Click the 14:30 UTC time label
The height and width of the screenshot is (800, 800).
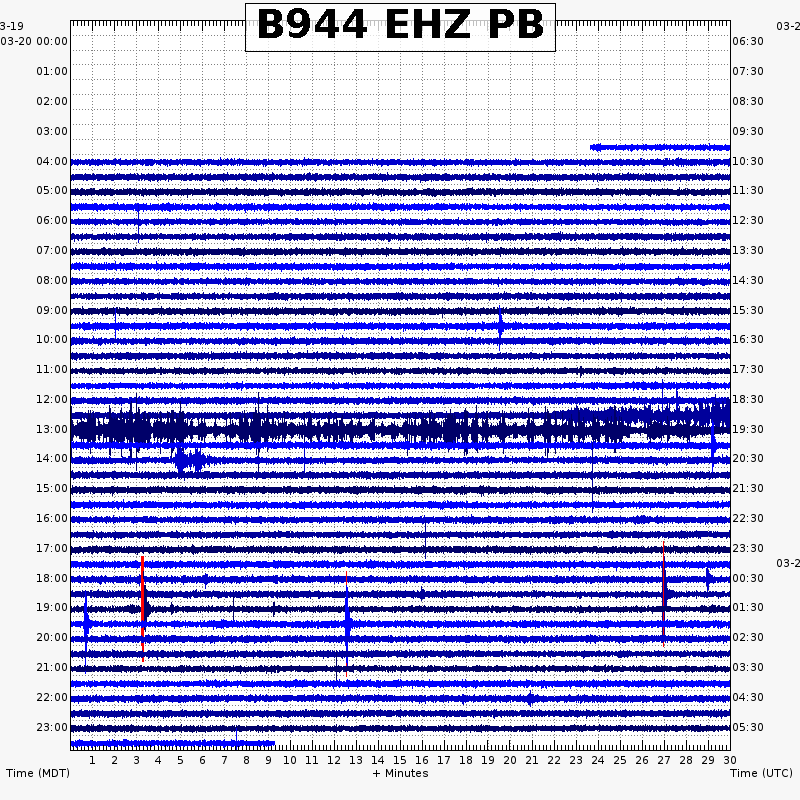(748, 280)
